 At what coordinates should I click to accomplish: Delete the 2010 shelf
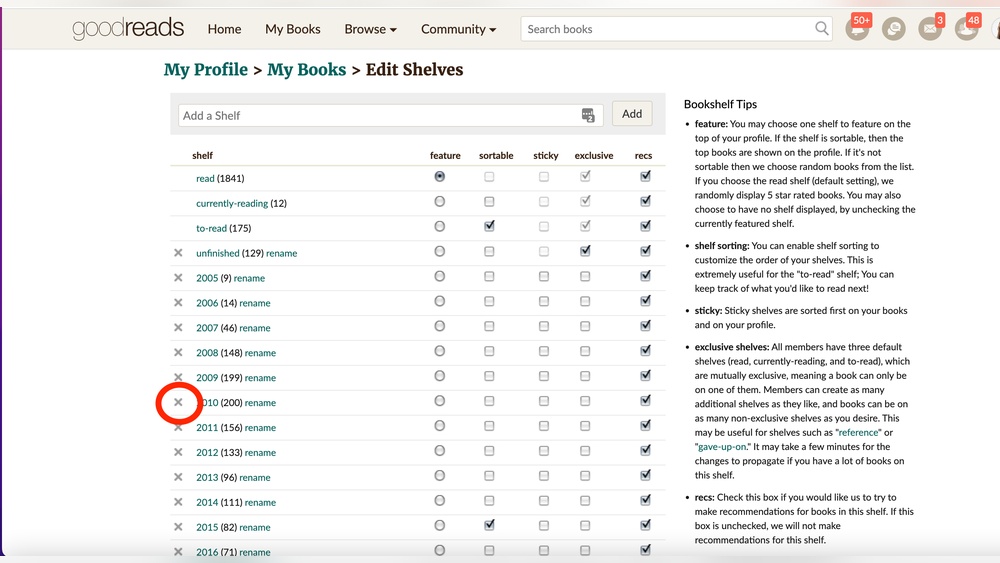(179, 402)
